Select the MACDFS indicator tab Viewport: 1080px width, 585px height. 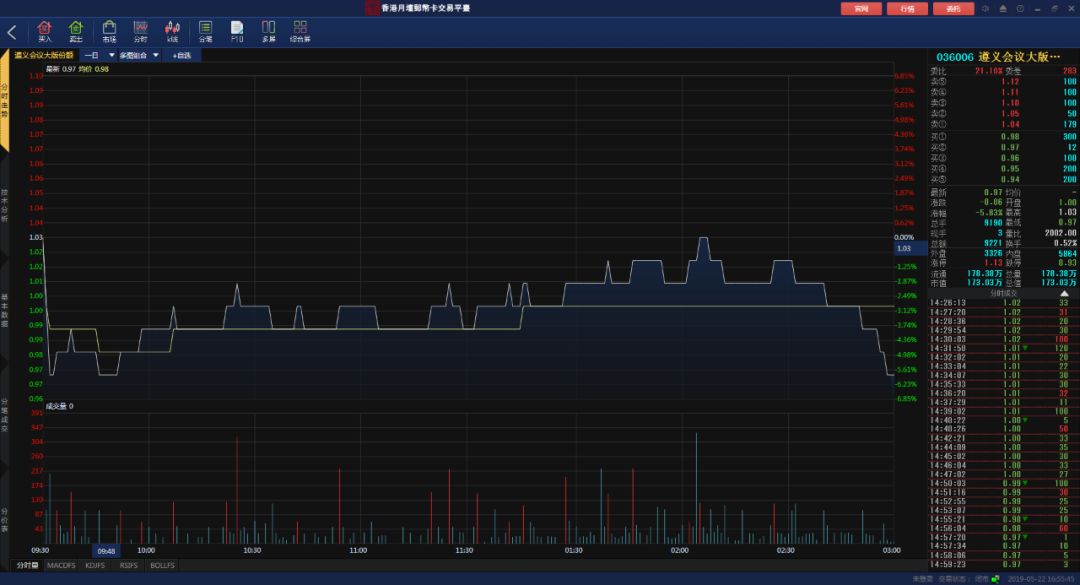(61, 565)
